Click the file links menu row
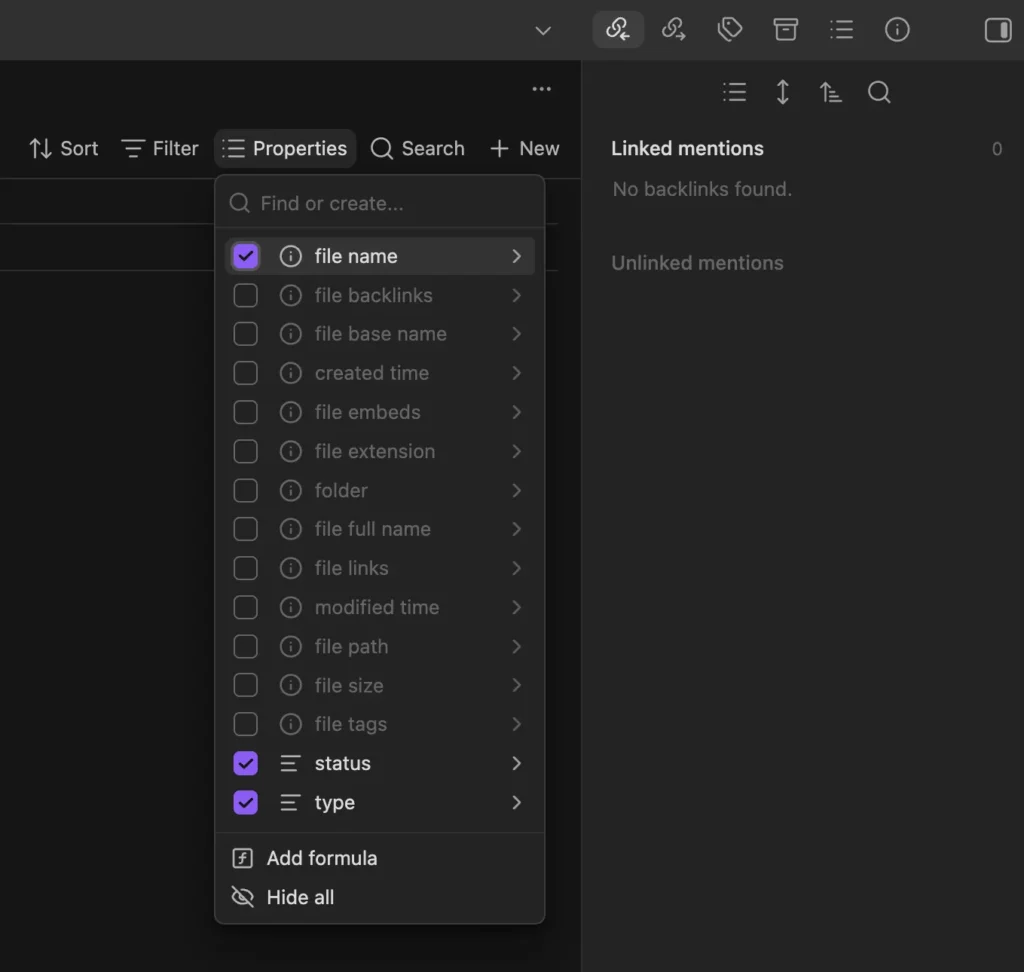The height and width of the screenshot is (972, 1024). point(379,568)
